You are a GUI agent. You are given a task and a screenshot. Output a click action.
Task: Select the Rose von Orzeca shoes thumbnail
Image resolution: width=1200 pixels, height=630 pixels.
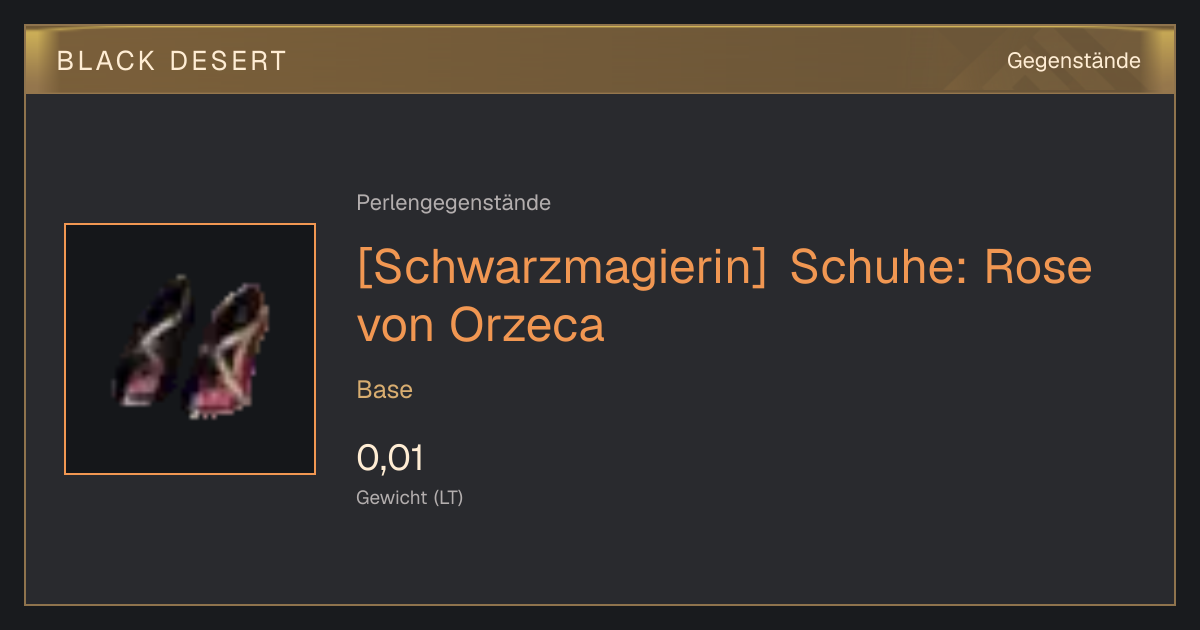pyautogui.click(x=190, y=349)
